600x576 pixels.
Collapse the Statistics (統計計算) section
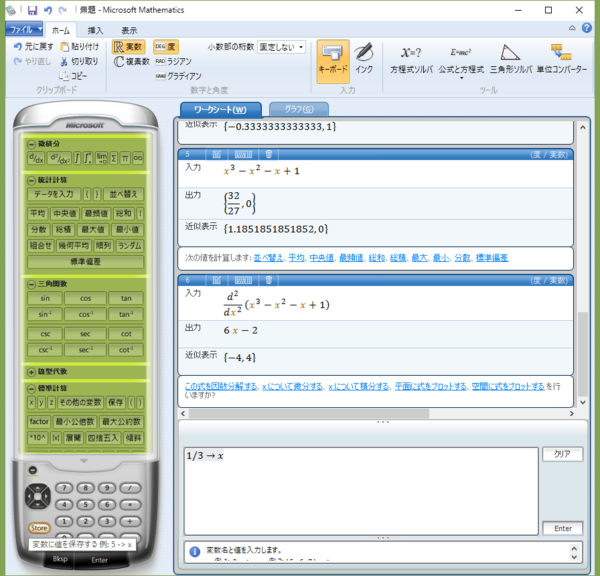click(31, 180)
